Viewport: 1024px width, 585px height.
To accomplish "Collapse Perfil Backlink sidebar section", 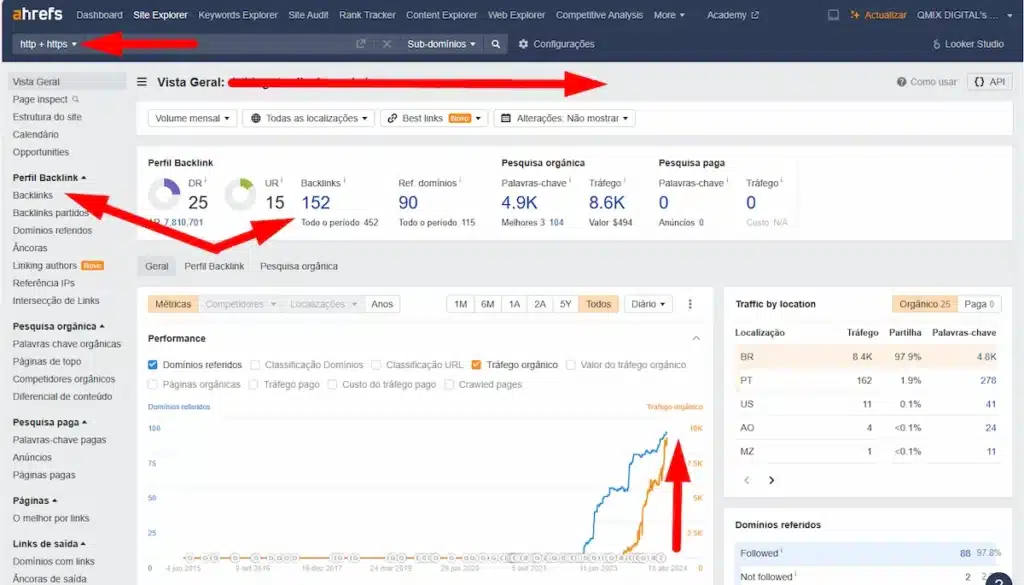I will coord(49,178).
